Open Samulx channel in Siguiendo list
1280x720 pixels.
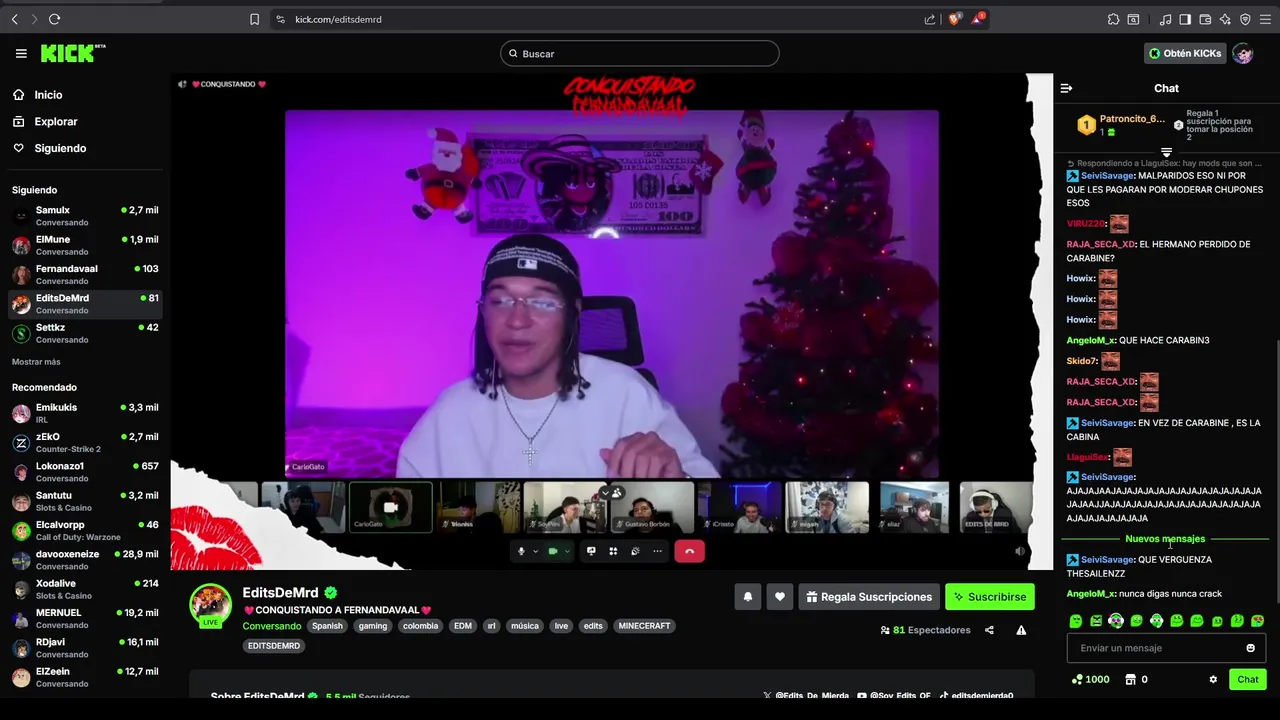point(85,216)
